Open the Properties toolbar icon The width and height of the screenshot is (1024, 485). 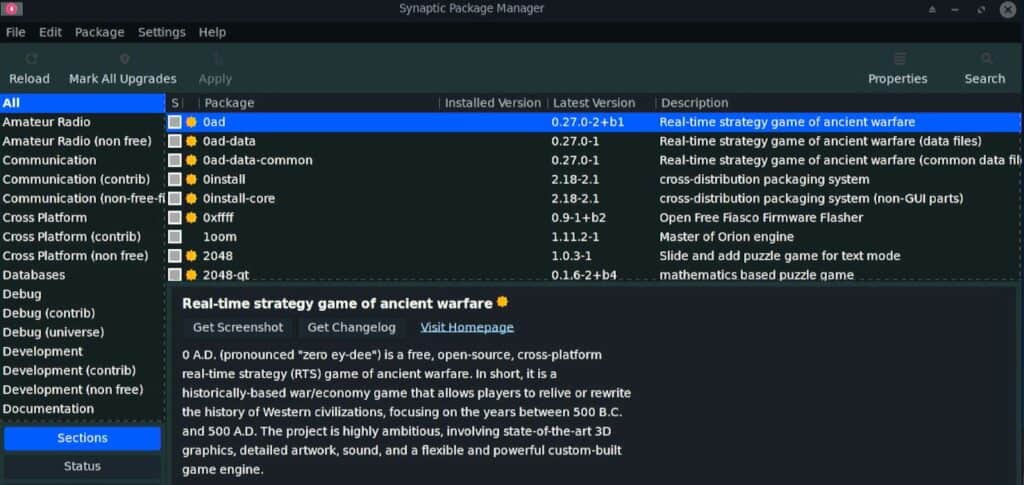899,59
